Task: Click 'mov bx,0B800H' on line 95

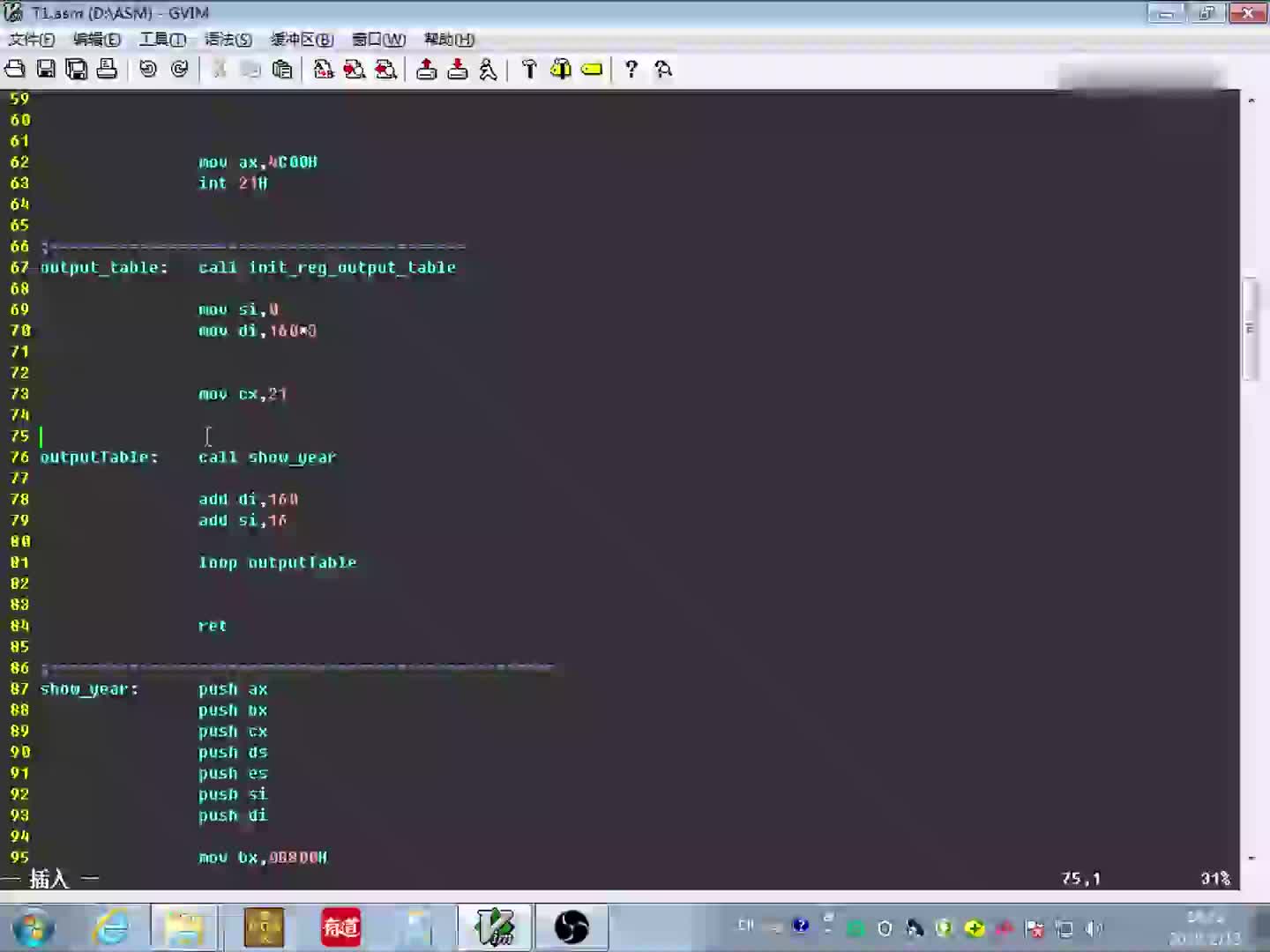Action: click(263, 858)
